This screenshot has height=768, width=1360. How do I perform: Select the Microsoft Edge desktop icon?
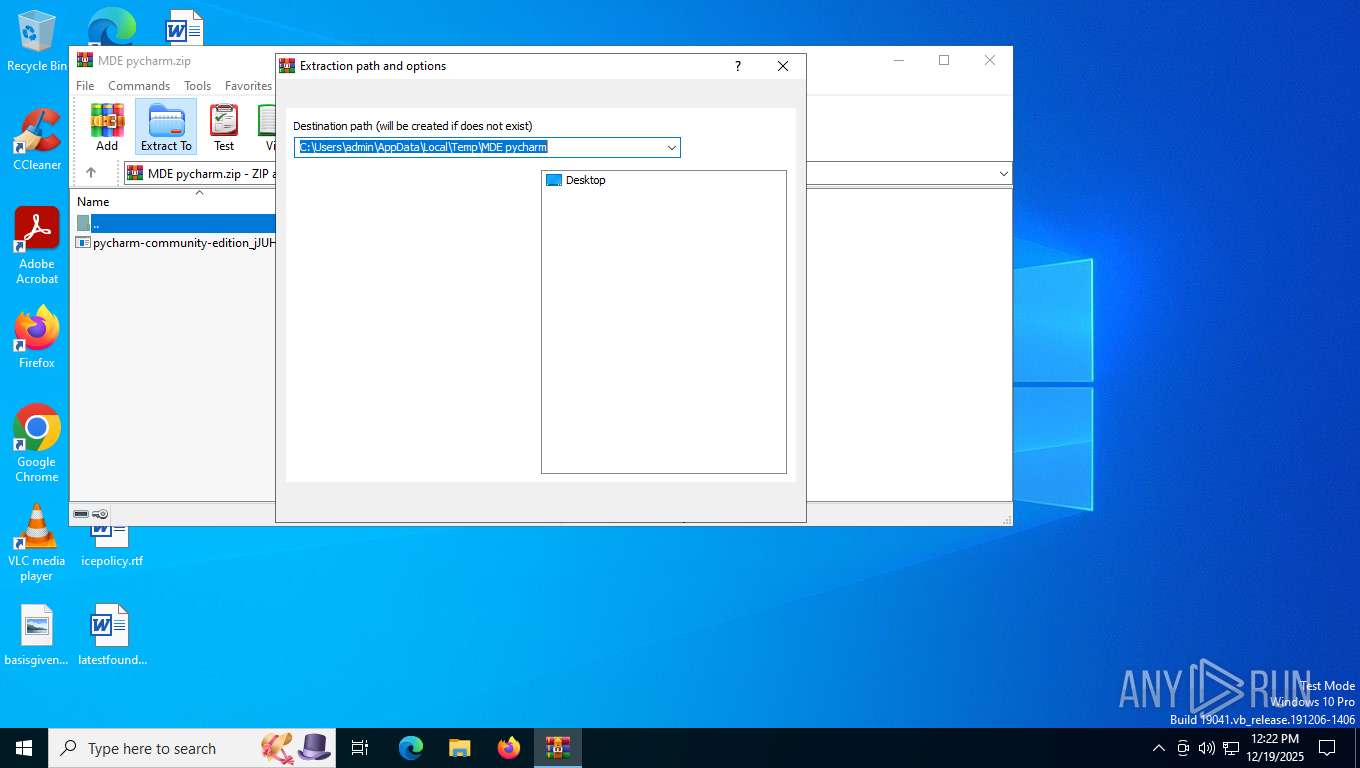point(112,28)
